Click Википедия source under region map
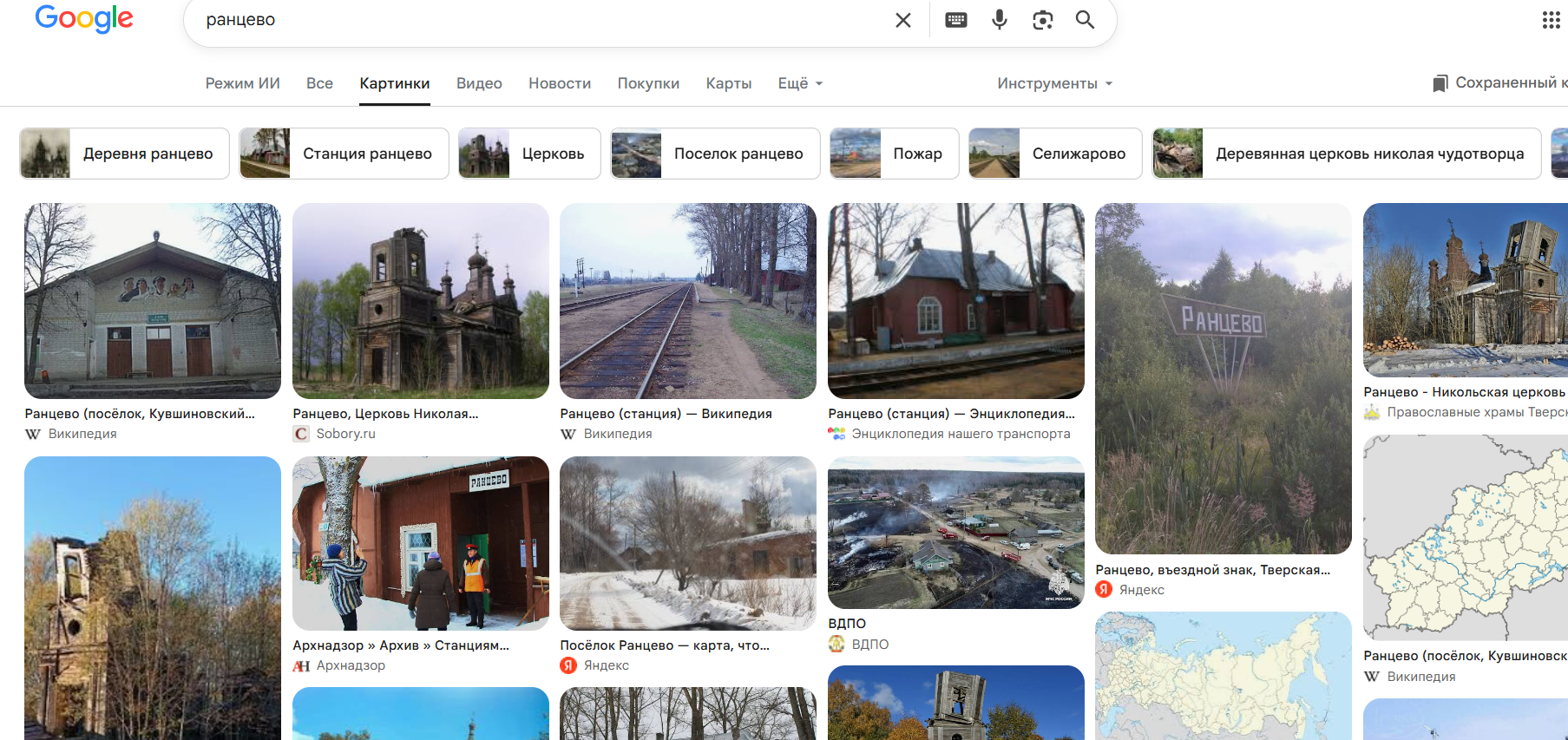This screenshot has height=740, width=1568. point(1421,677)
